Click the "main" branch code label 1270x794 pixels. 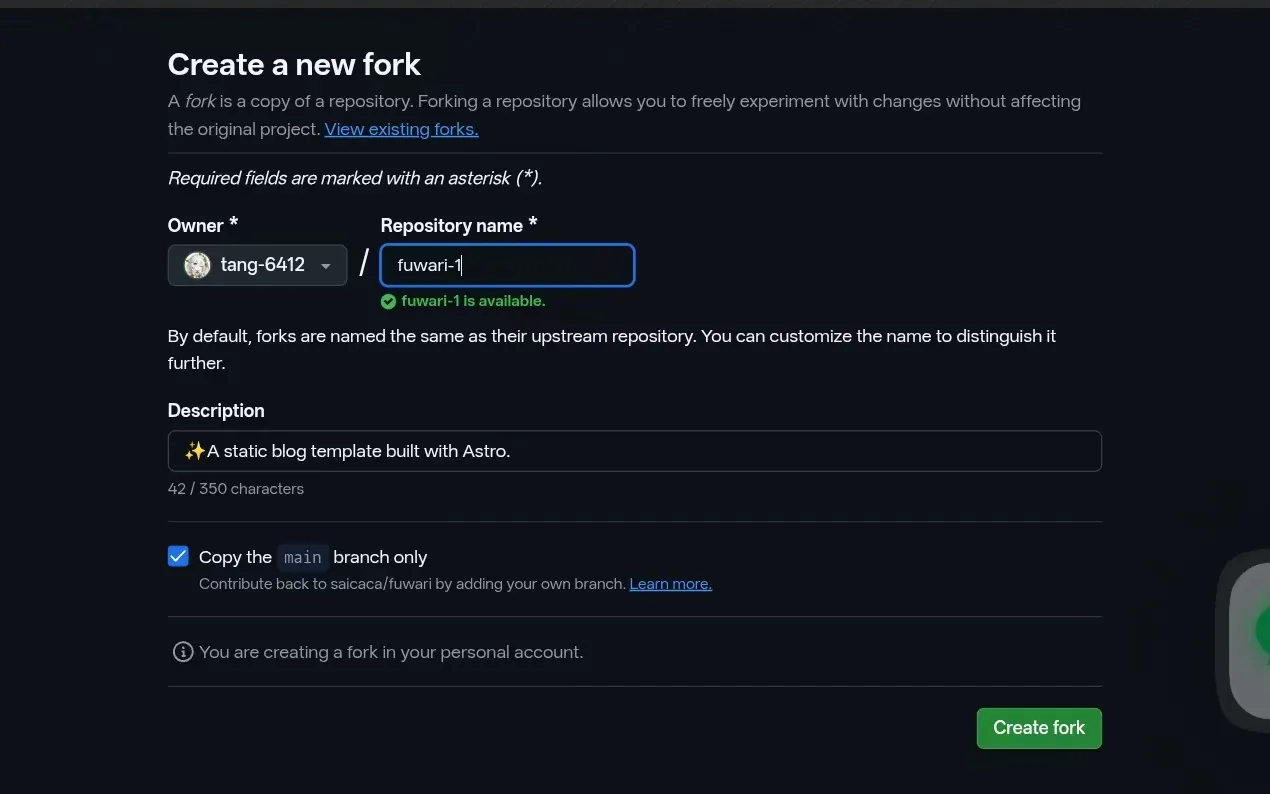[x=302, y=557]
